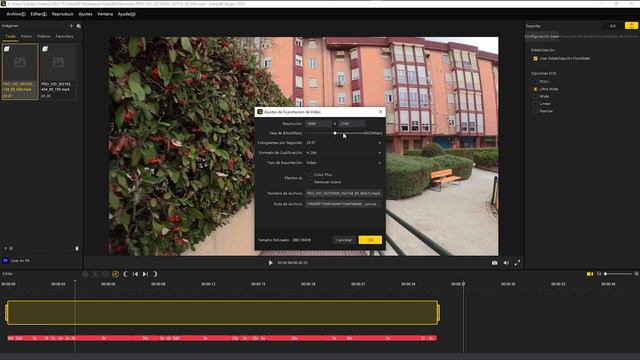Select the first video thumbnail in media list
The height and width of the screenshot is (360, 640).
click(x=20, y=71)
